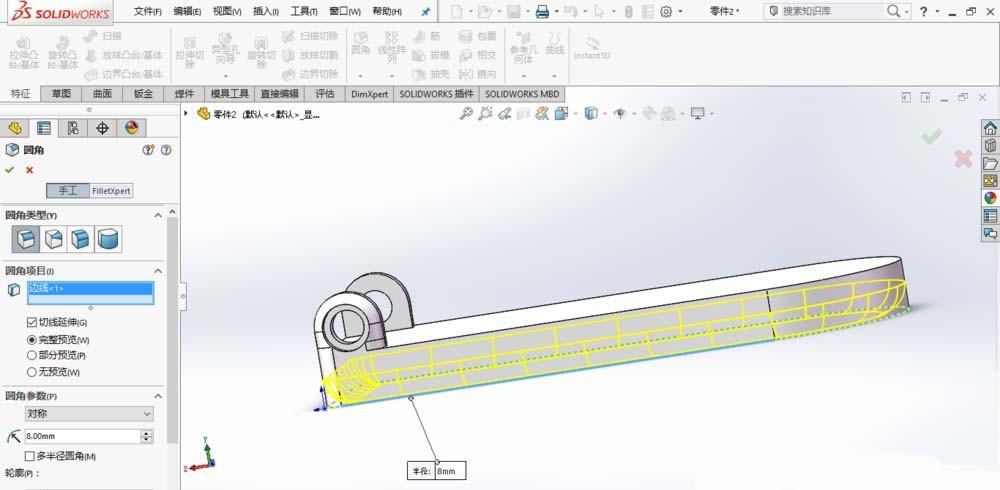Image resolution: width=1000 pixels, height=490 pixels.
Task: Switch to the 曲面 Surfaces tab
Action: [x=102, y=94]
